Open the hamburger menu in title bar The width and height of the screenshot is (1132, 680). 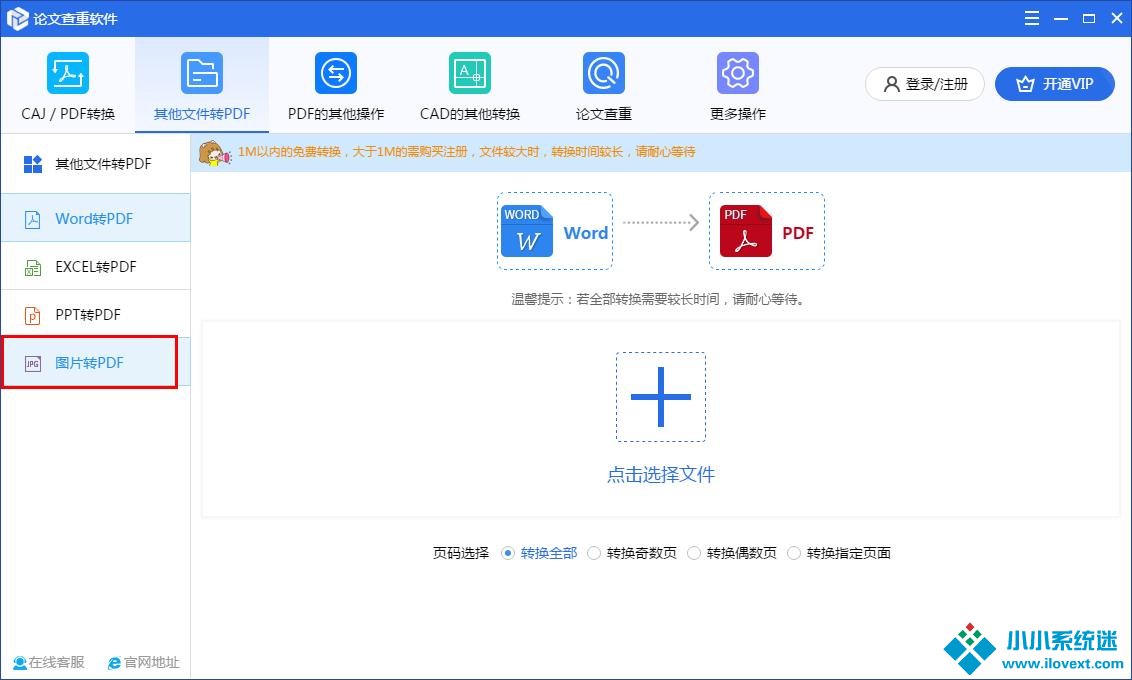[1033, 18]
